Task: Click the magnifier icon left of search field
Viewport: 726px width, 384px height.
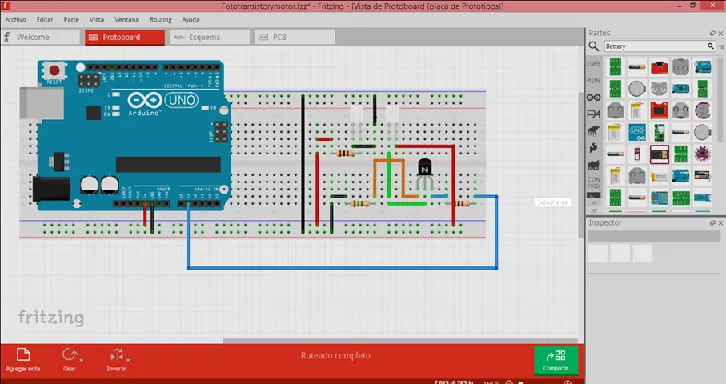Action: 594,46
